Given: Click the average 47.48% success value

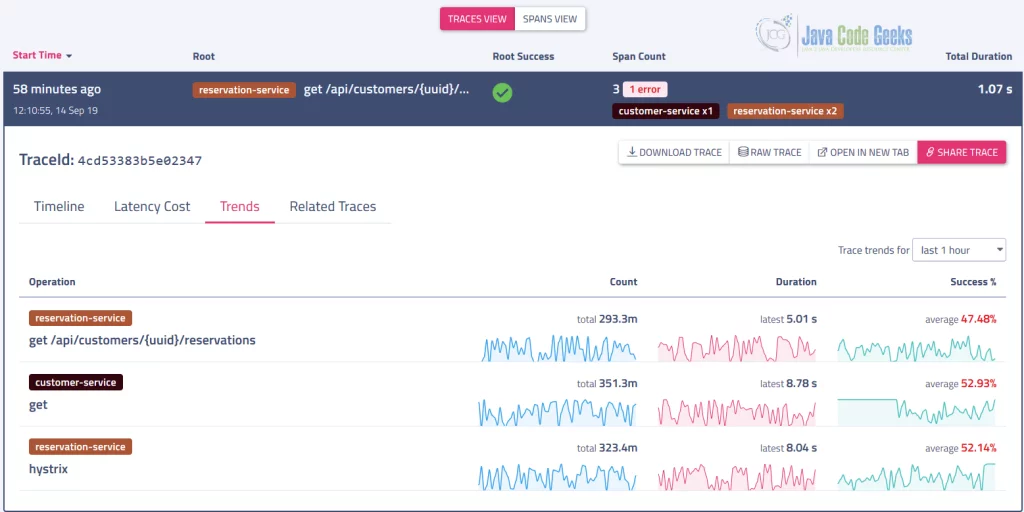Looking at the screenshot, I should click(961, 319).
